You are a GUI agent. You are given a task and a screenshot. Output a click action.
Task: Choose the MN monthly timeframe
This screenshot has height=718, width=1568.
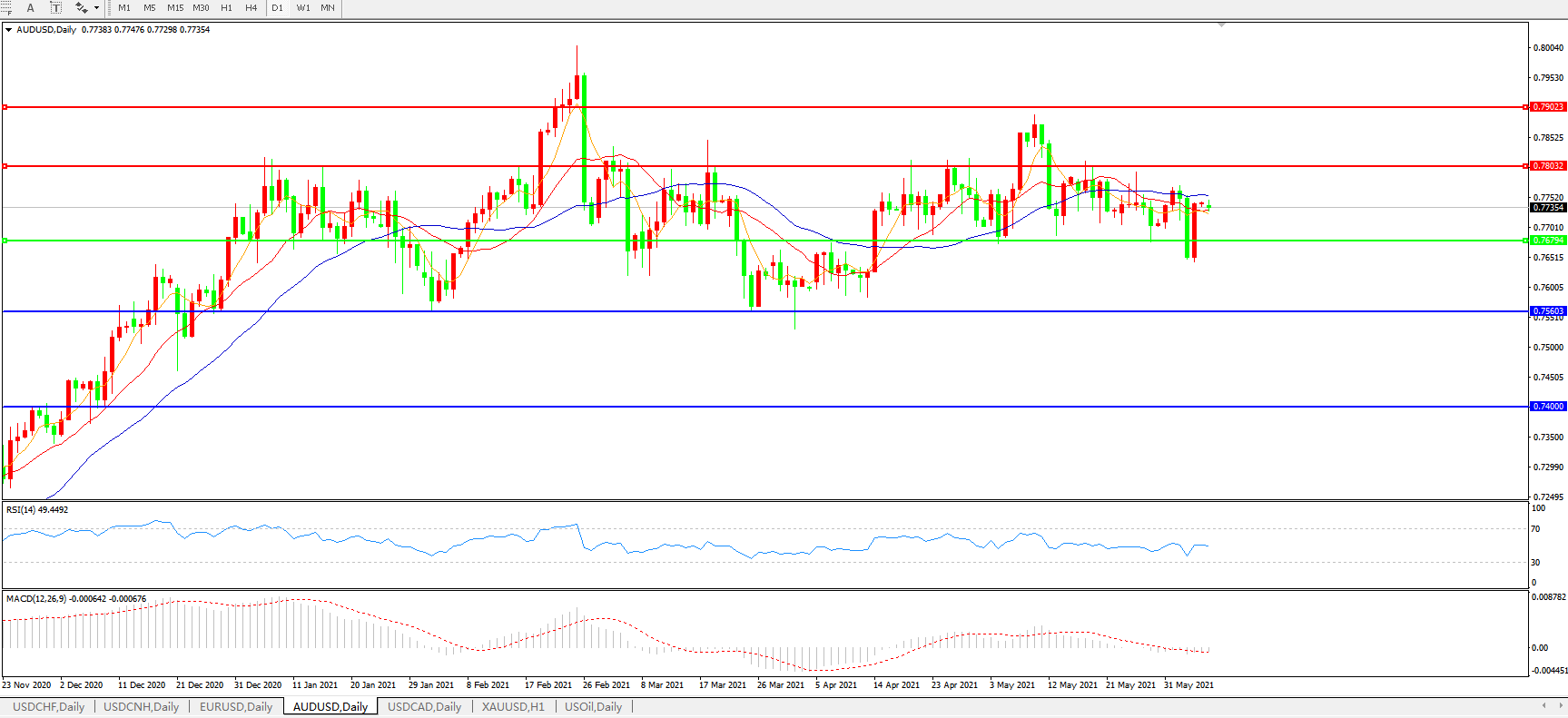point(328,7)
